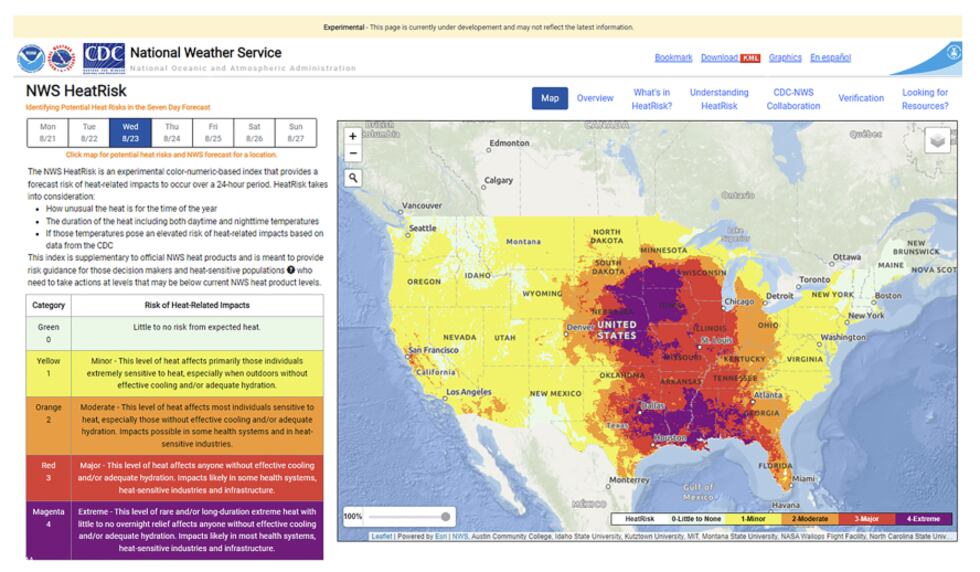
Task: Click the 100% opacity label
Action: pos(352,516)
